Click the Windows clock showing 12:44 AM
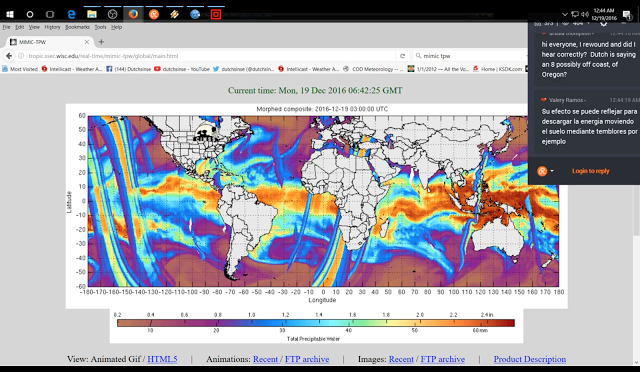Viewport: 640px width, 372px height. tap(604, 14)
